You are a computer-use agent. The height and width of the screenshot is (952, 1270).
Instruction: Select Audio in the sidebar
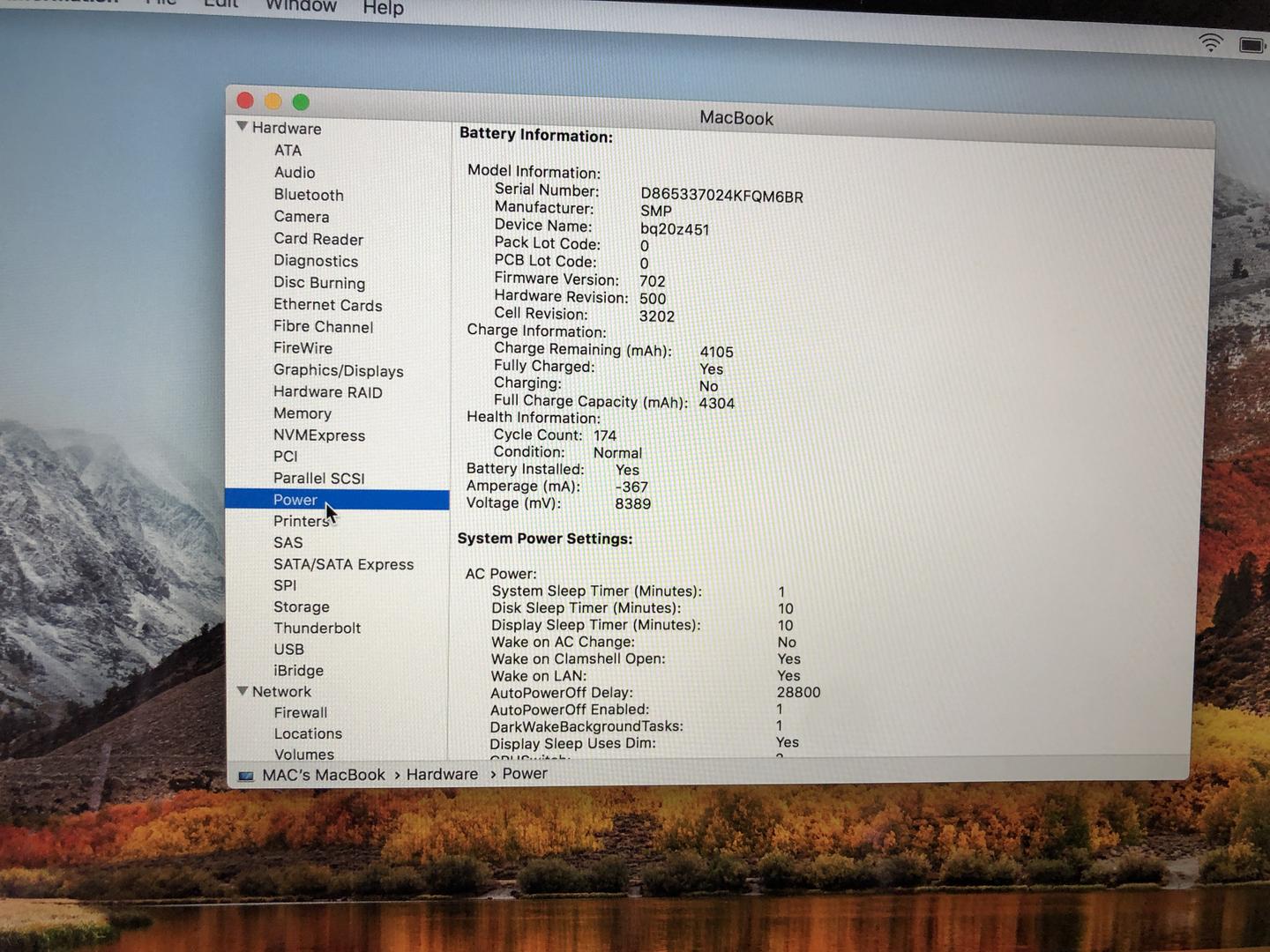click(295, 173)
